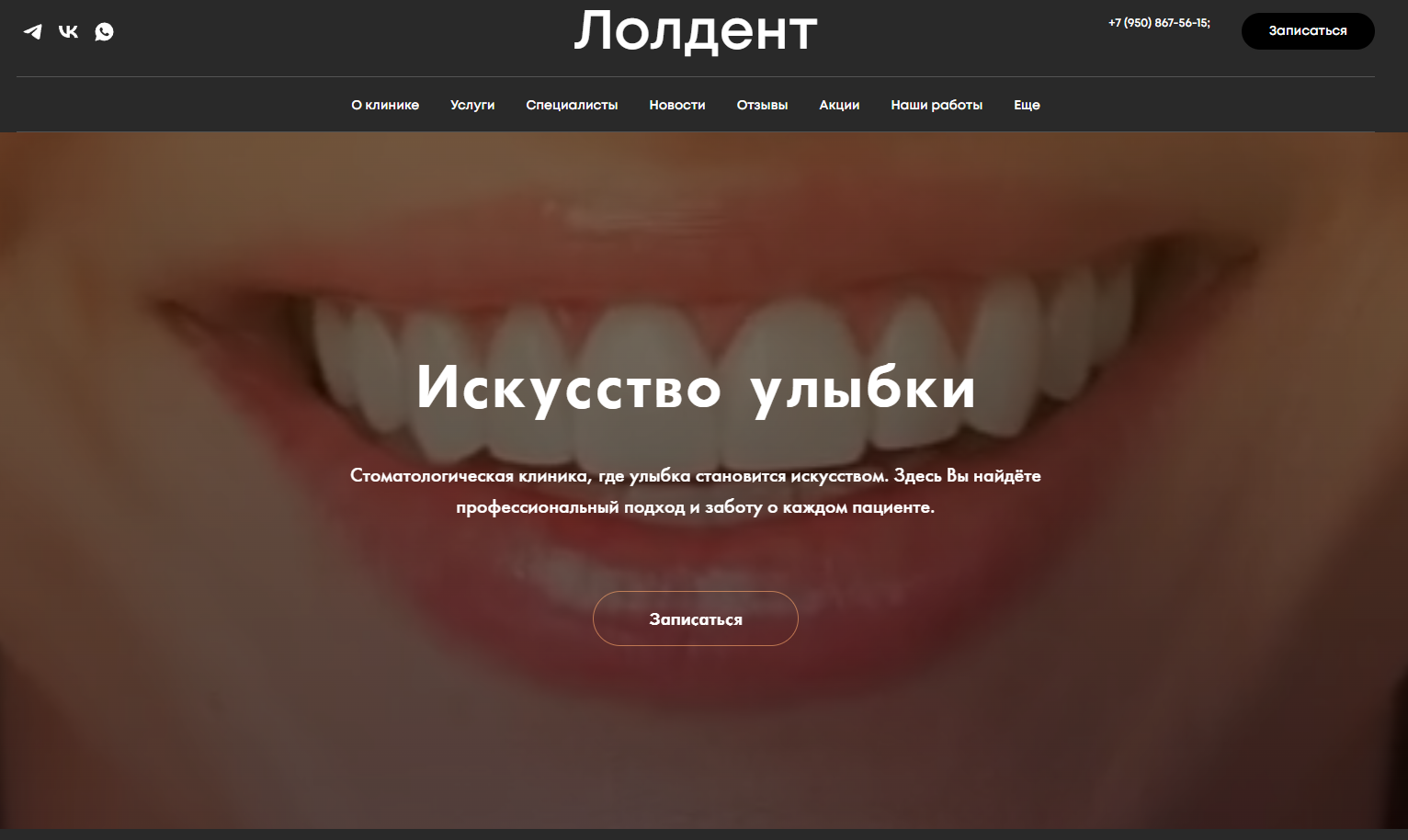The height and width of the screenshot is (840, 1408).
Task: Go to the "Новости" page
Action: (x=677, y=105)
